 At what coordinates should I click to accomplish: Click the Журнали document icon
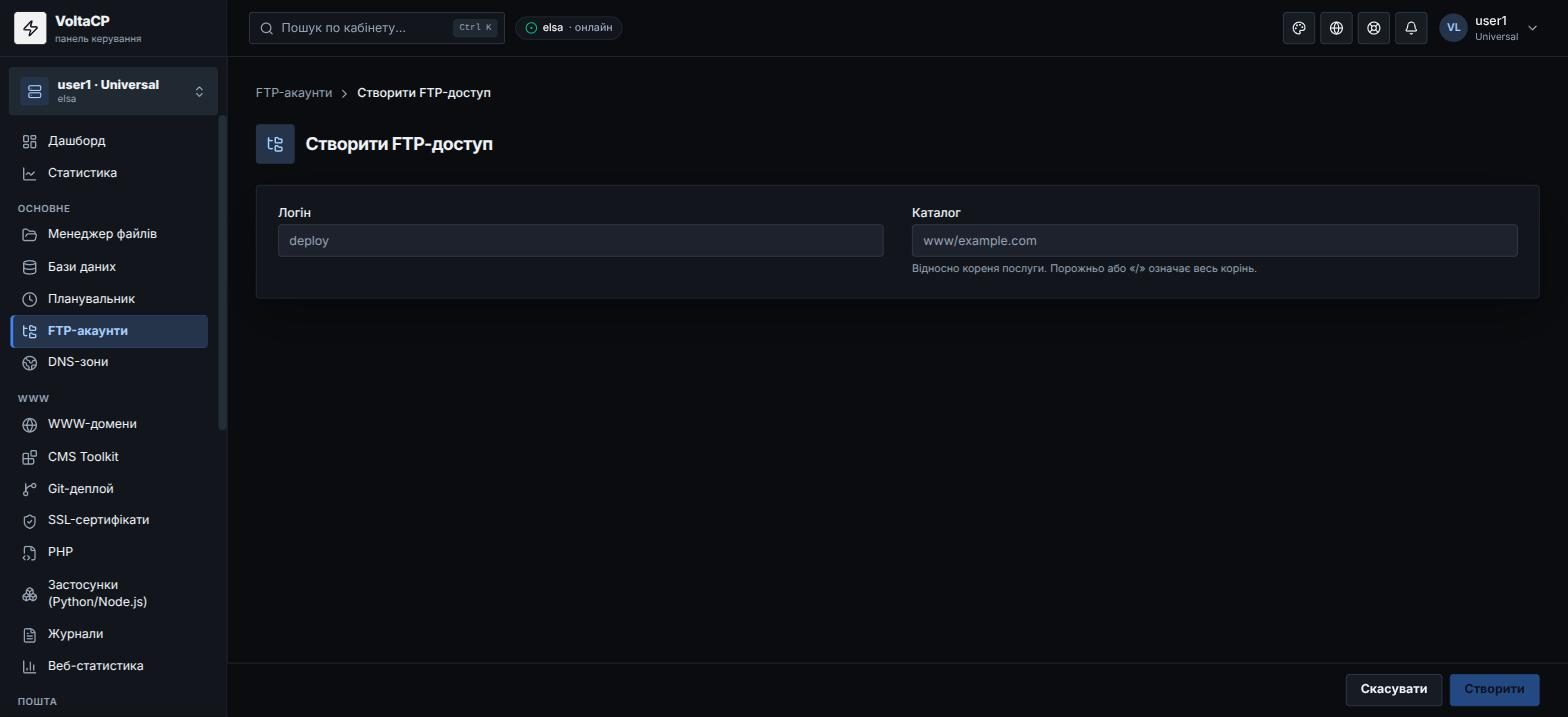click(30, 635)
